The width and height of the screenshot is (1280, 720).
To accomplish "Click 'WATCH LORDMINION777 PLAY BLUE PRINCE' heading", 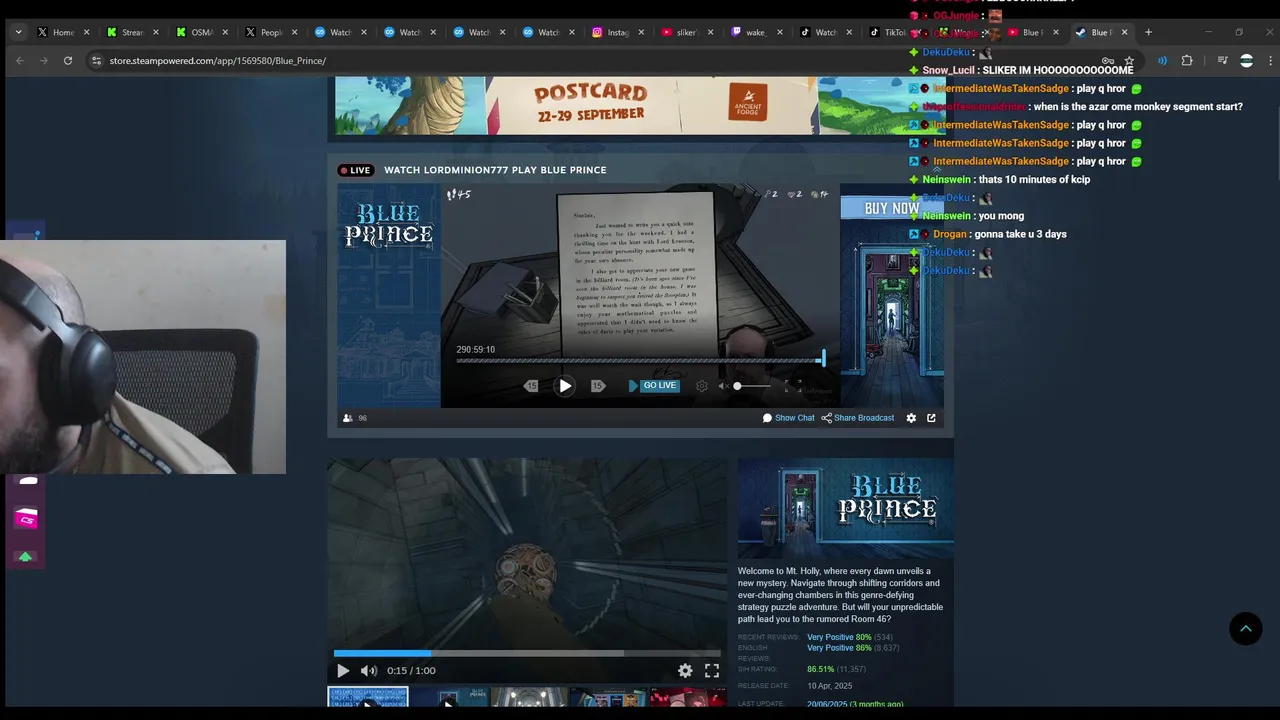I will (495, 170).
